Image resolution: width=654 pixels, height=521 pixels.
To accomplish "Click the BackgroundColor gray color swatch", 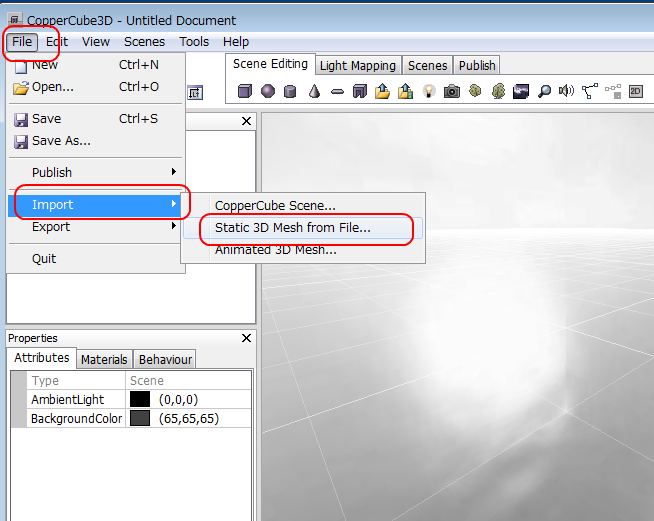I will 140,418.
